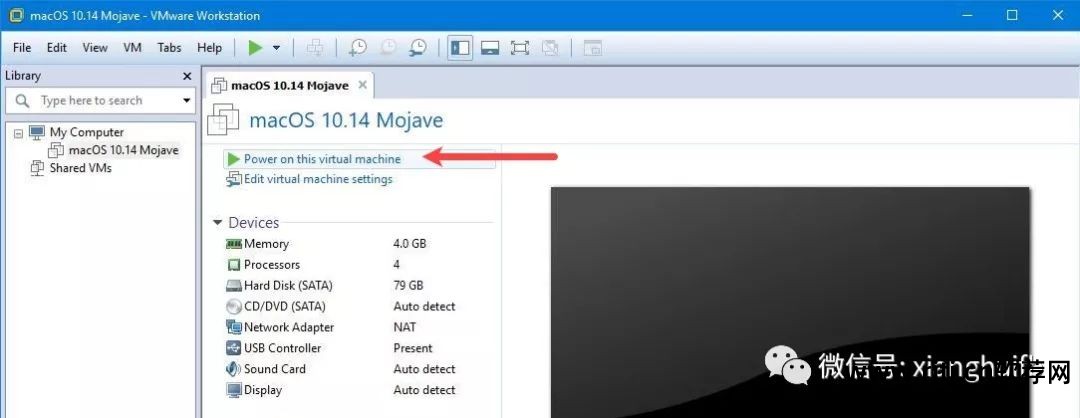The image size is (1080, 418).
Task: Click the VM screen preview thumbnail
Action: pyautogui.click(x=789, y=302)
